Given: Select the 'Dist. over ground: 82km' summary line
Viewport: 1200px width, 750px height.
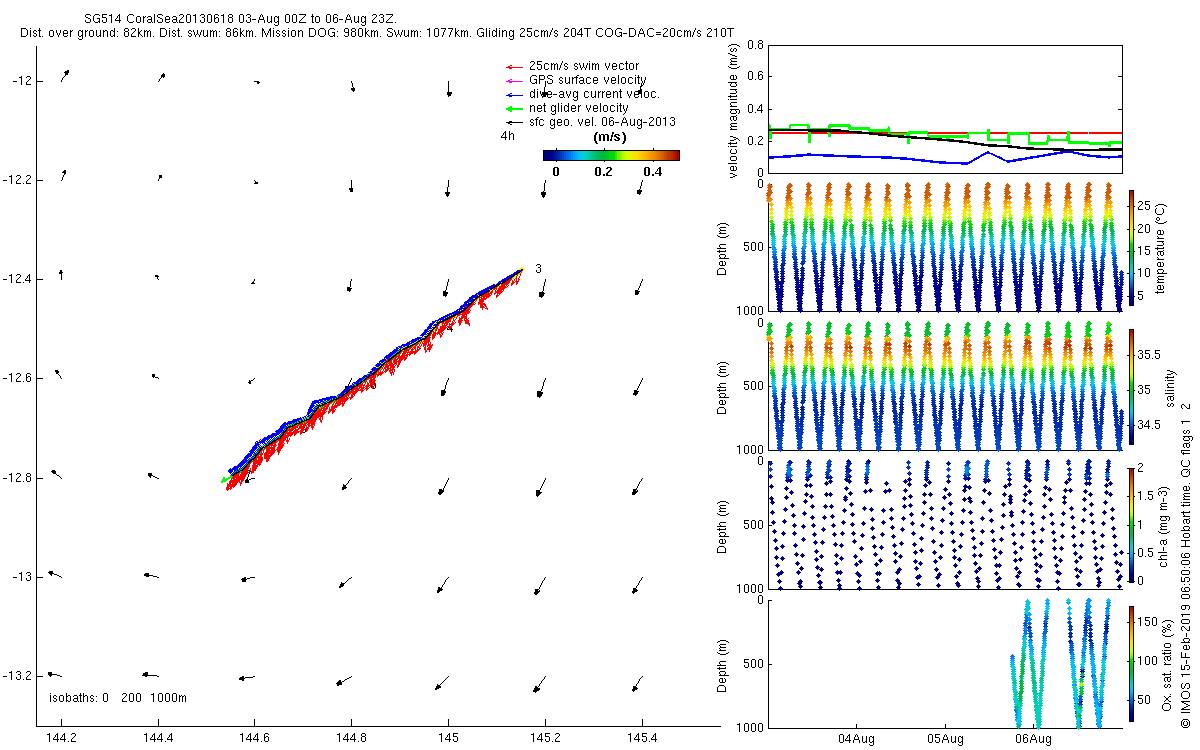Looking at the screenshot, I should point(377,33).
